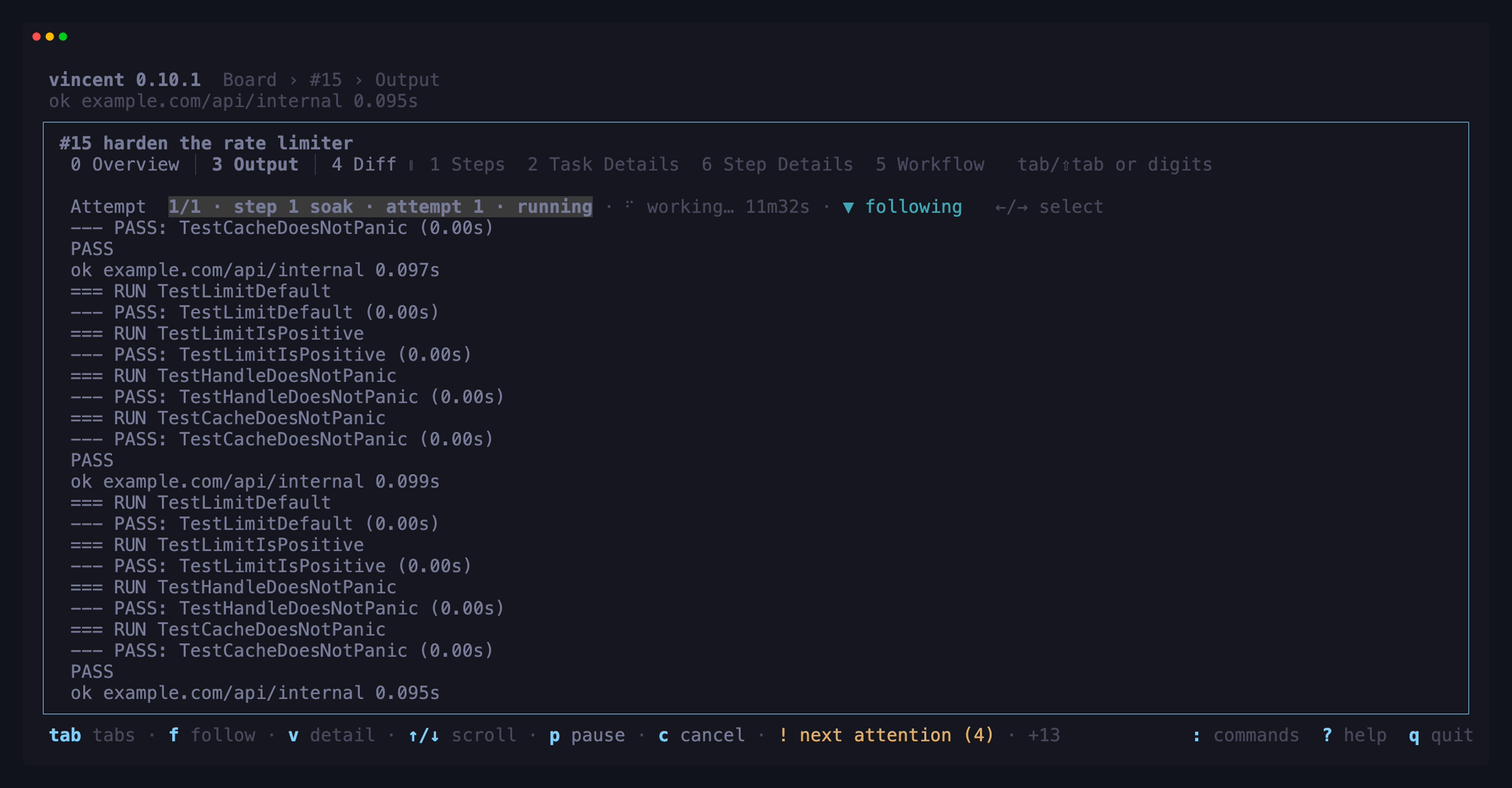1512x788 pixels.
Task: Jump to next attention (4)
Action: 886,735
